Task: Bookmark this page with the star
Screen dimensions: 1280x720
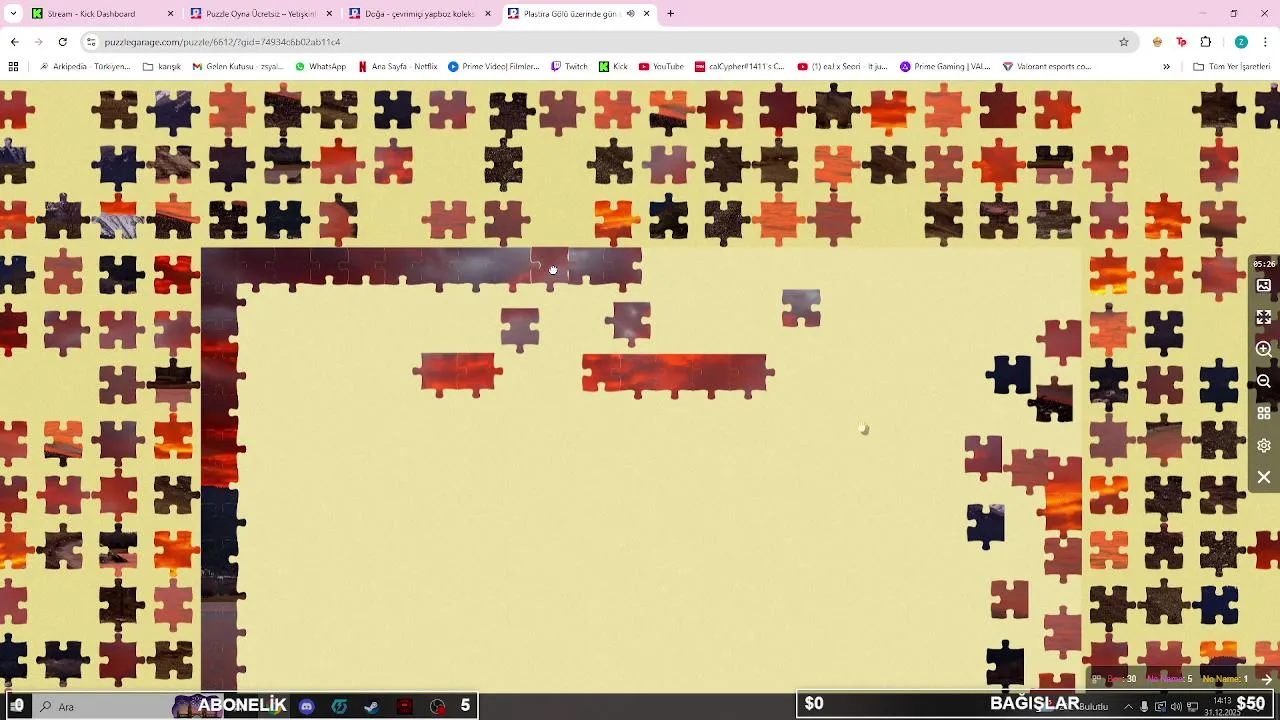Action: click(1124, 42)
